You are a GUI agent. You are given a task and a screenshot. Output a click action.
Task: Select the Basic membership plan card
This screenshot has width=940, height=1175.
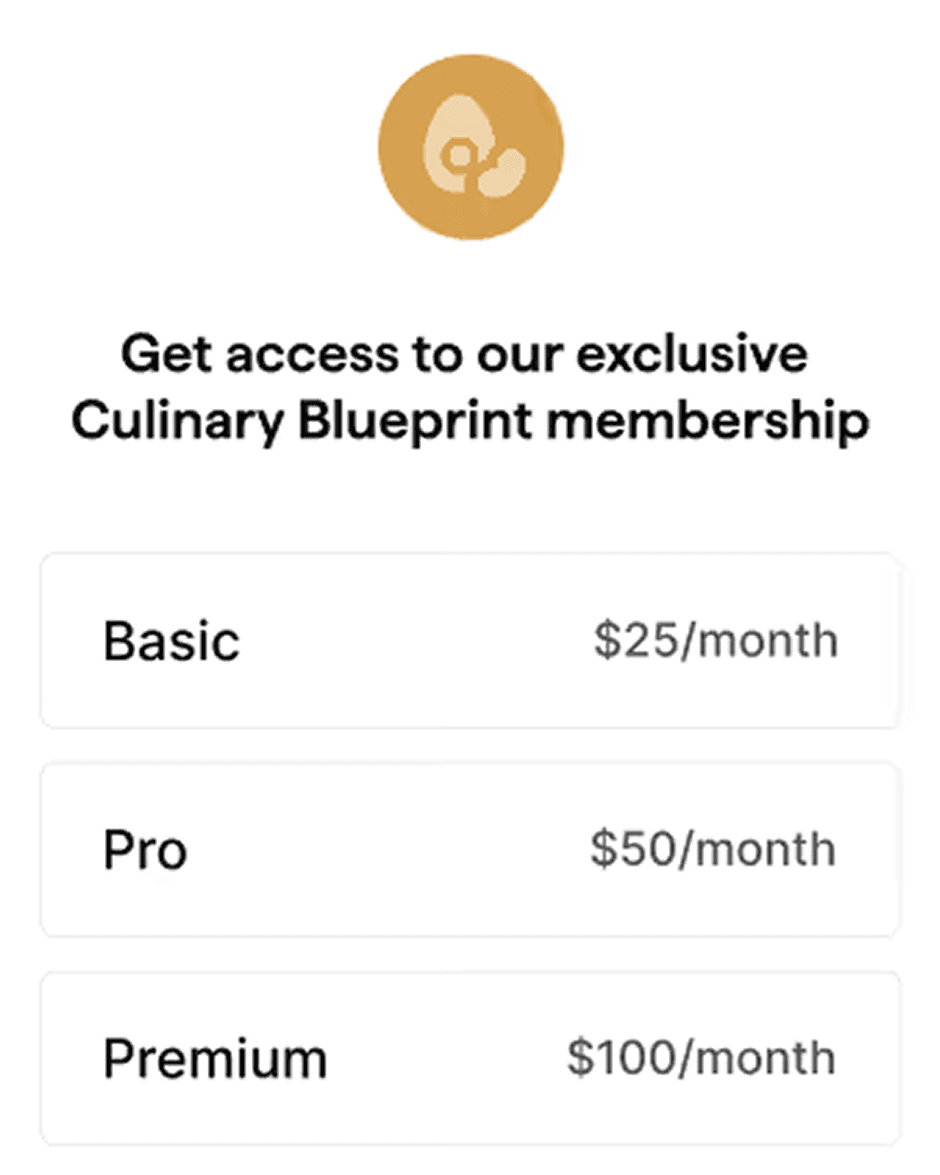(x=470, y=641)
